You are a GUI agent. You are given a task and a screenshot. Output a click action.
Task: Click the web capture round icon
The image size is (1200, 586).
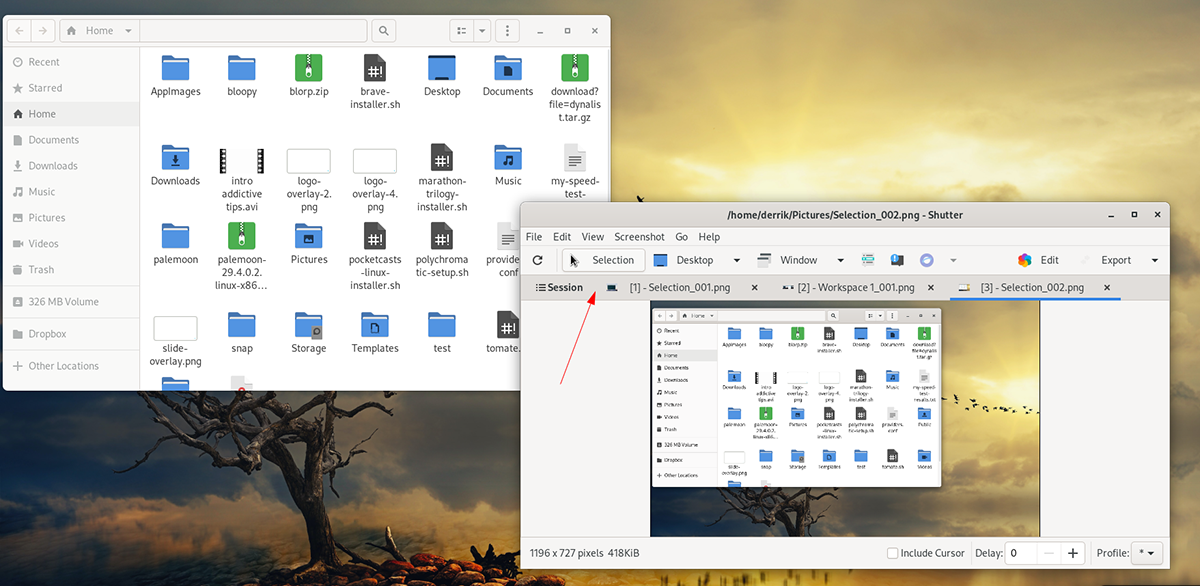926,260
